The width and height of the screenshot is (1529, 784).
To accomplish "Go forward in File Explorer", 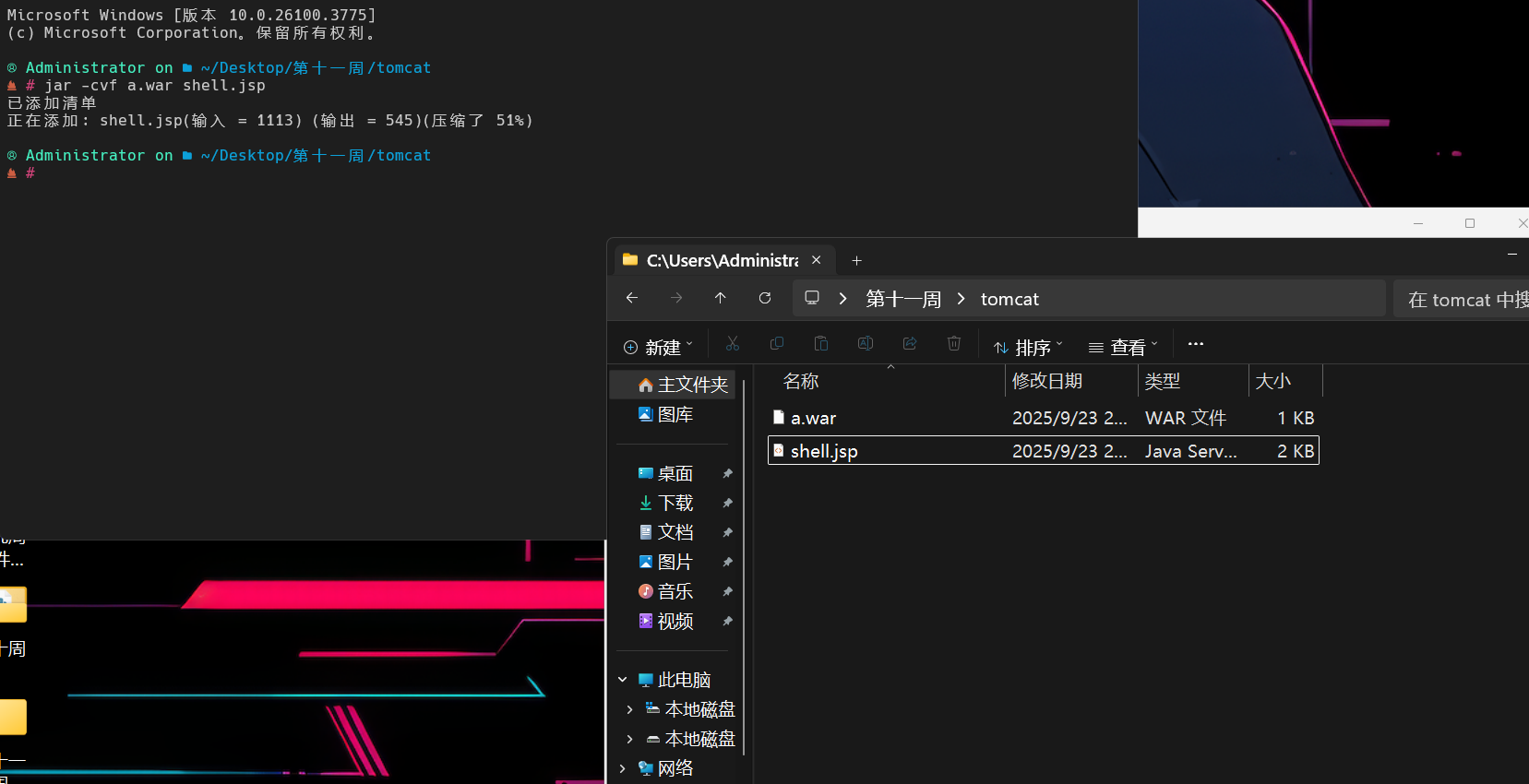I will (676, 298).
